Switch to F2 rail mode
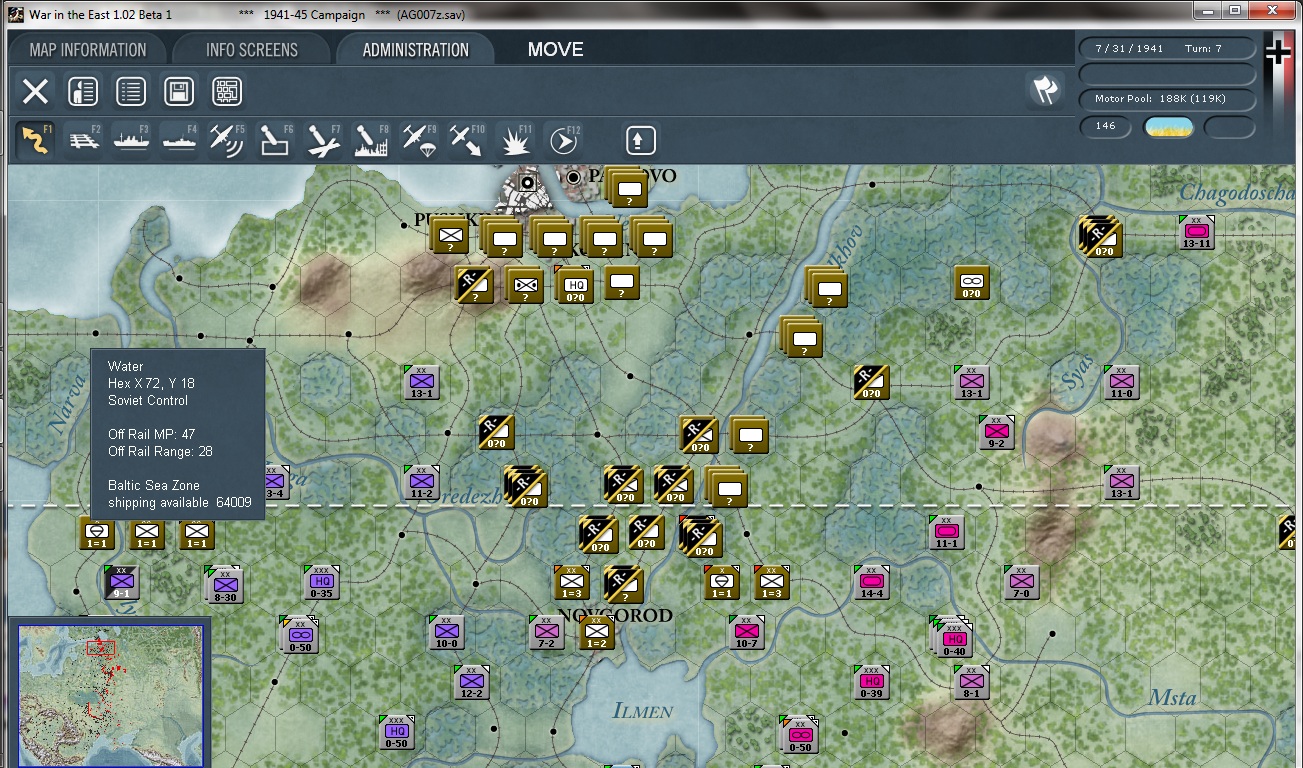1303x768 pixels. point(84,140)
